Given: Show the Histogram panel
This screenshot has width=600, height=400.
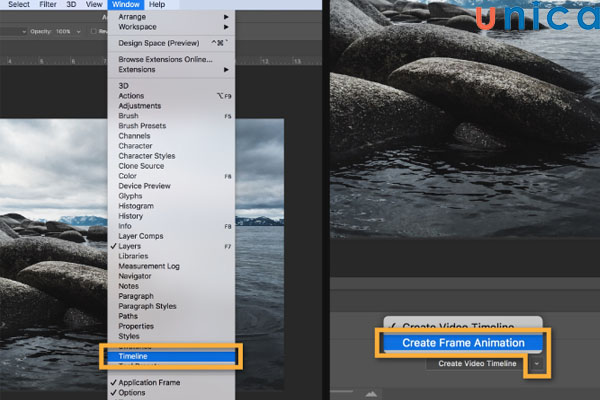Looking at the screenshot, I should tap(171, 206).
